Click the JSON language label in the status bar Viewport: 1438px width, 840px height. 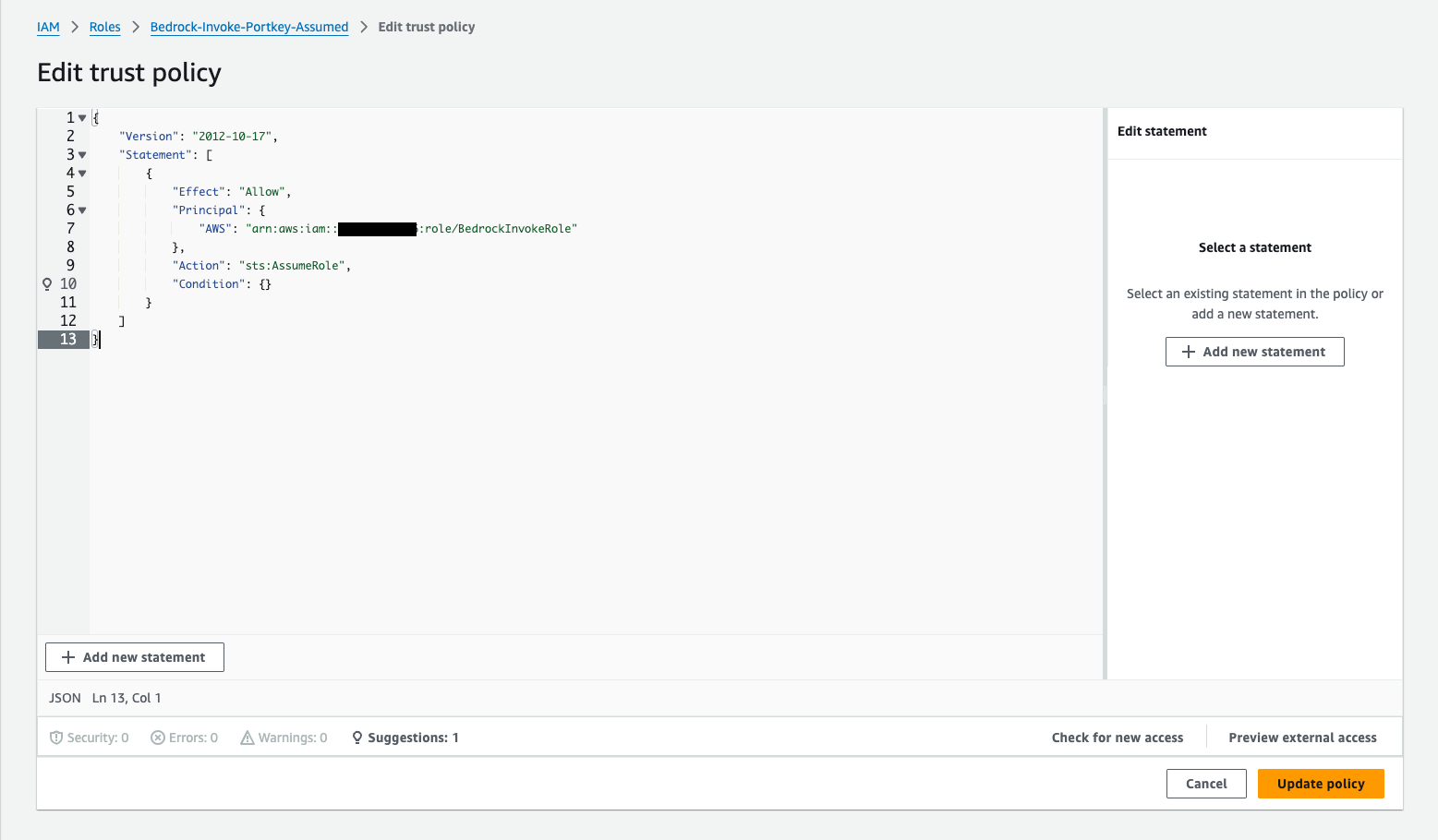[x=65, y=698]
